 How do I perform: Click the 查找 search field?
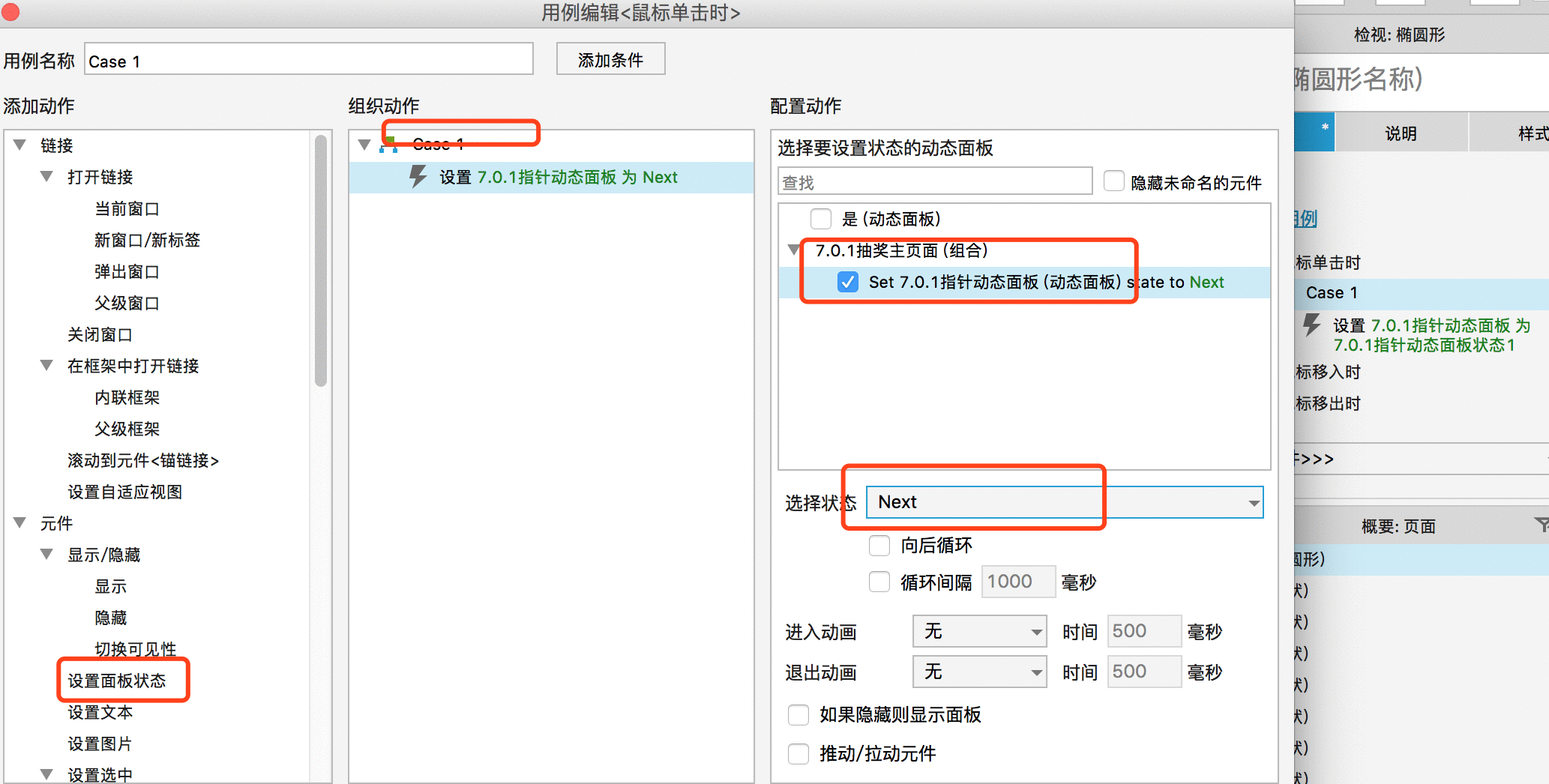click(x=935, y=181)
